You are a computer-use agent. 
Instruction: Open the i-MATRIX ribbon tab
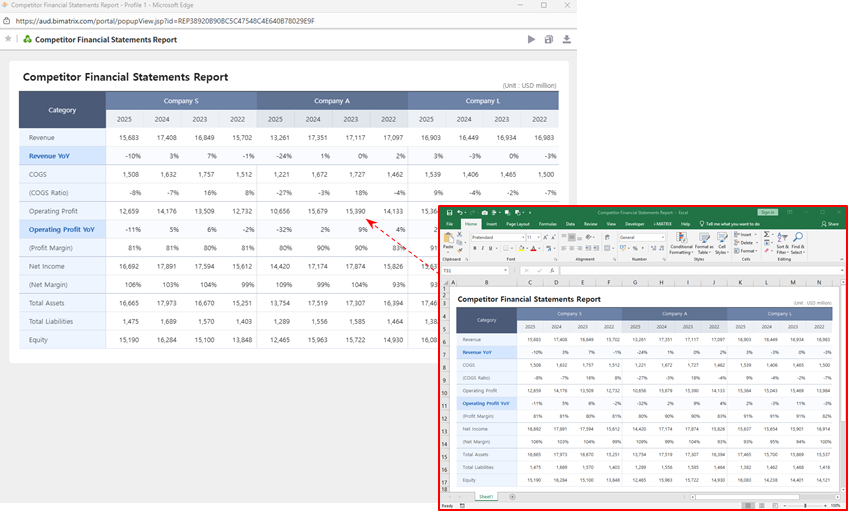point(662,224)
